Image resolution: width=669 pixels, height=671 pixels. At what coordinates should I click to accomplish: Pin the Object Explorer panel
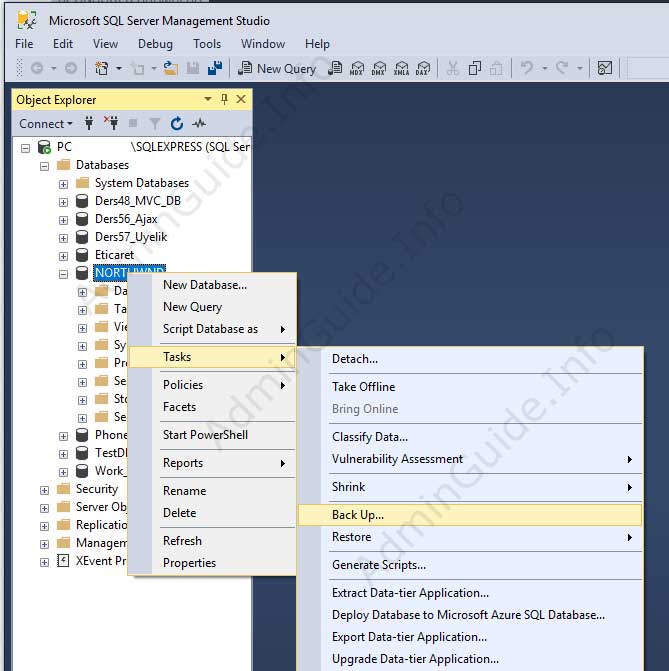click(x=224, y=99)
